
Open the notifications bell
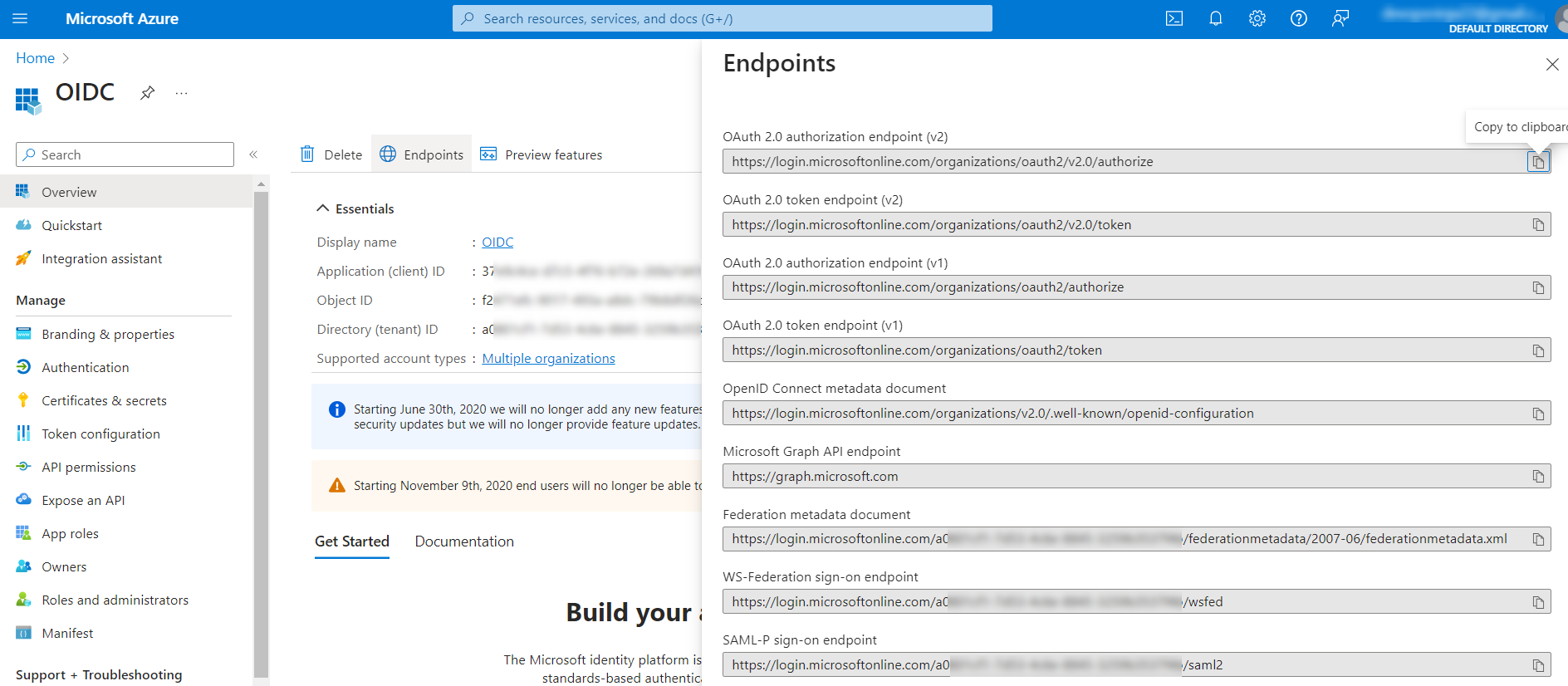[1215, 18]
